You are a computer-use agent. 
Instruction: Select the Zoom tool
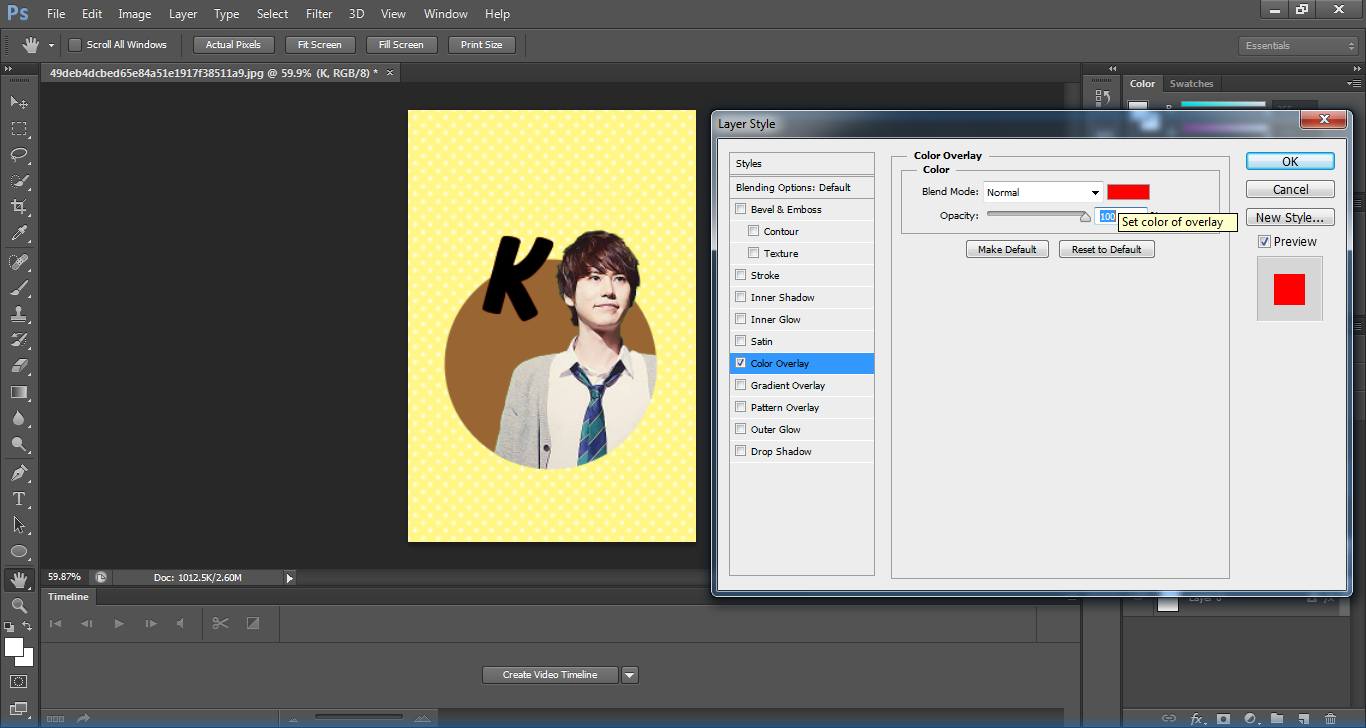[19, 605]
